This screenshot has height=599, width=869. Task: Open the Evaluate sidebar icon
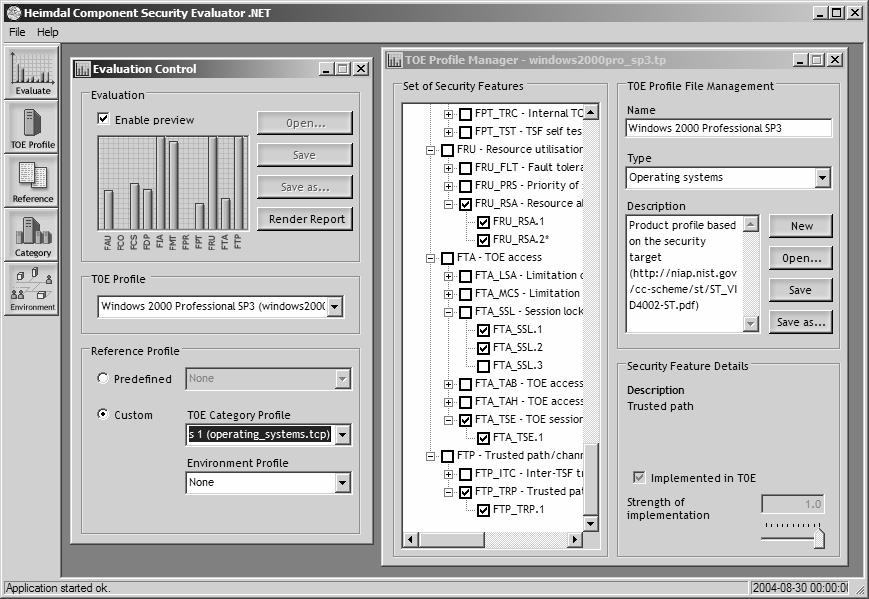pyautogui.click(x=32, y=73)
